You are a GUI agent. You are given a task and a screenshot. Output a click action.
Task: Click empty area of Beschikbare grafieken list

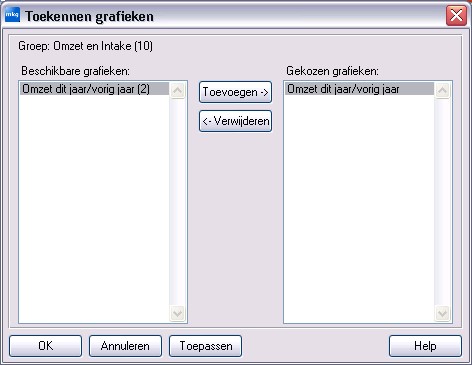94,208
